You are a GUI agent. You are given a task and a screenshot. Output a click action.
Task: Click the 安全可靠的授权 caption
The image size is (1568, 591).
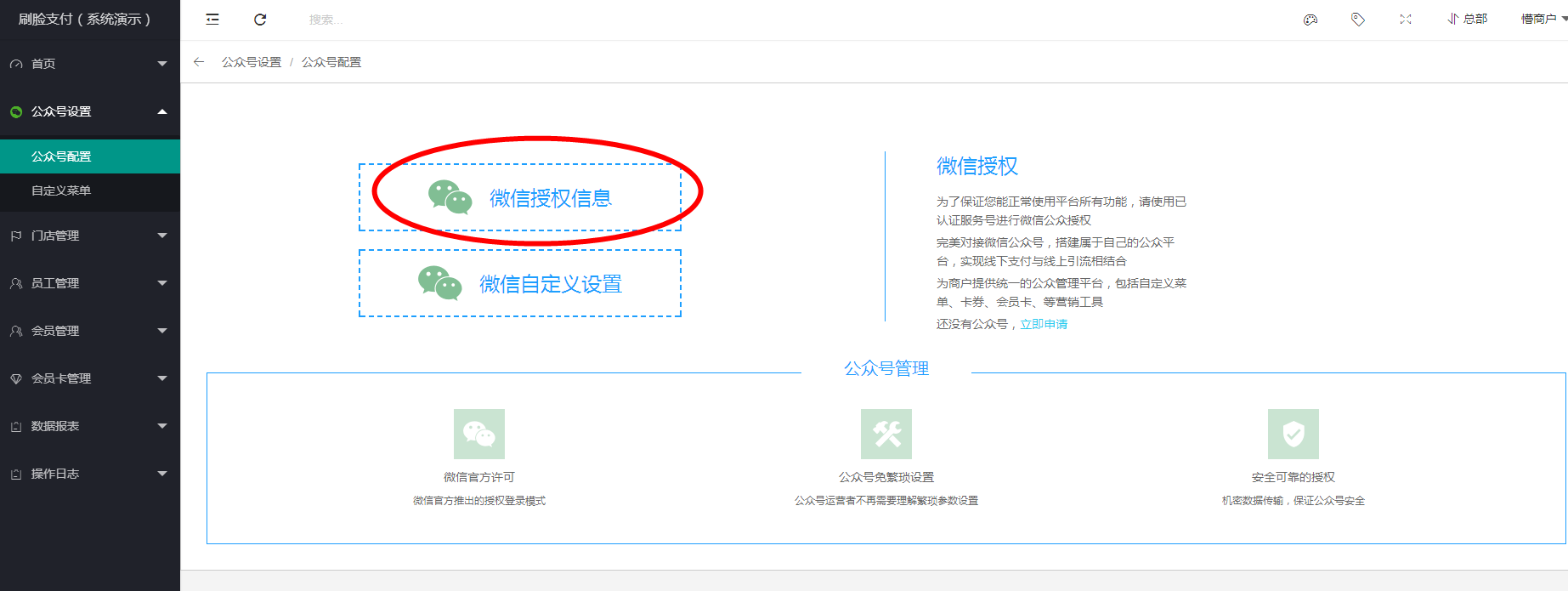[x=1293, y=477]
